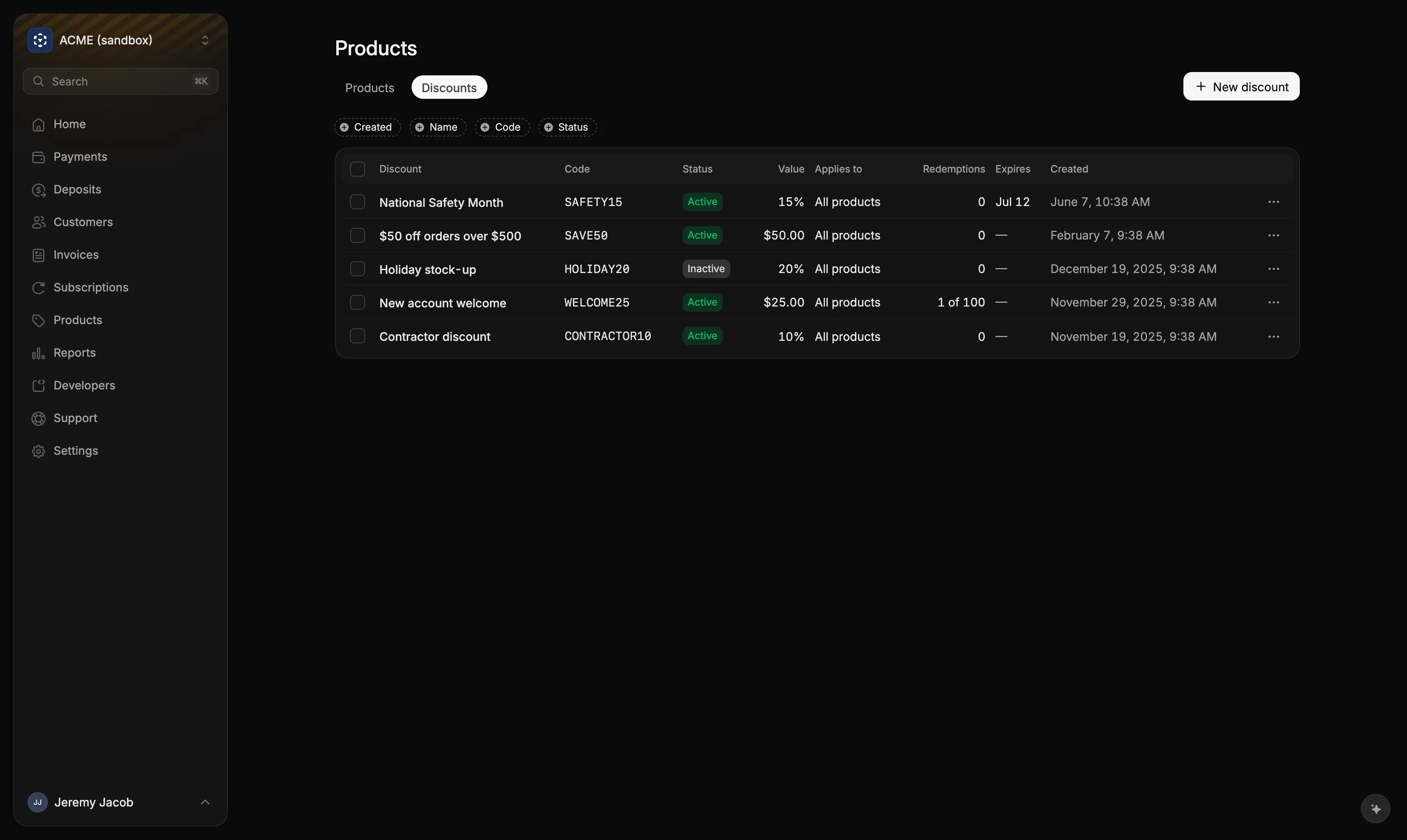Viewport: 1407px width, 840px height.
Task: Add a Code filter
Action: coord(502,127)
